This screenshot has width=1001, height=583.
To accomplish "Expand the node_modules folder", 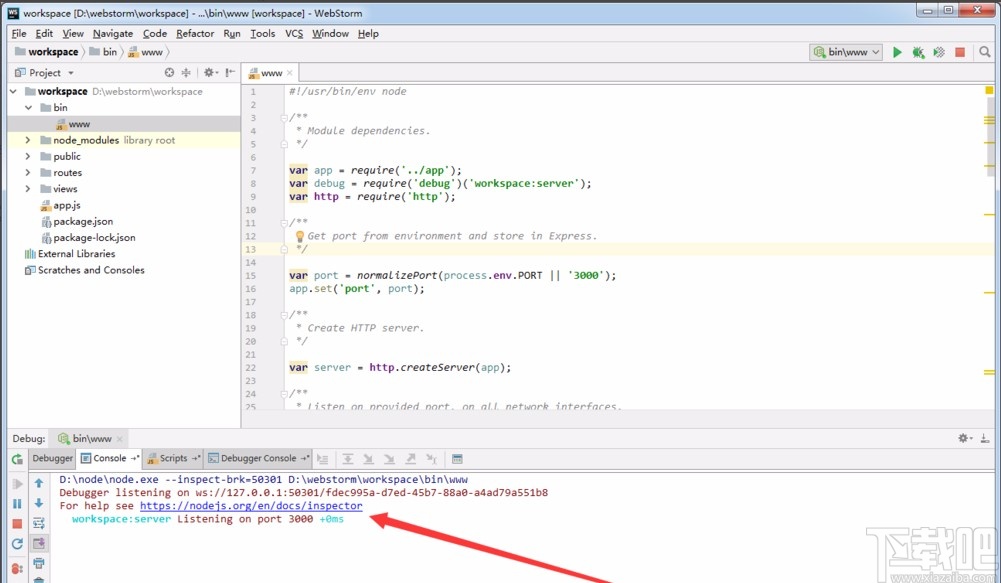I will [x=28, y=141].
